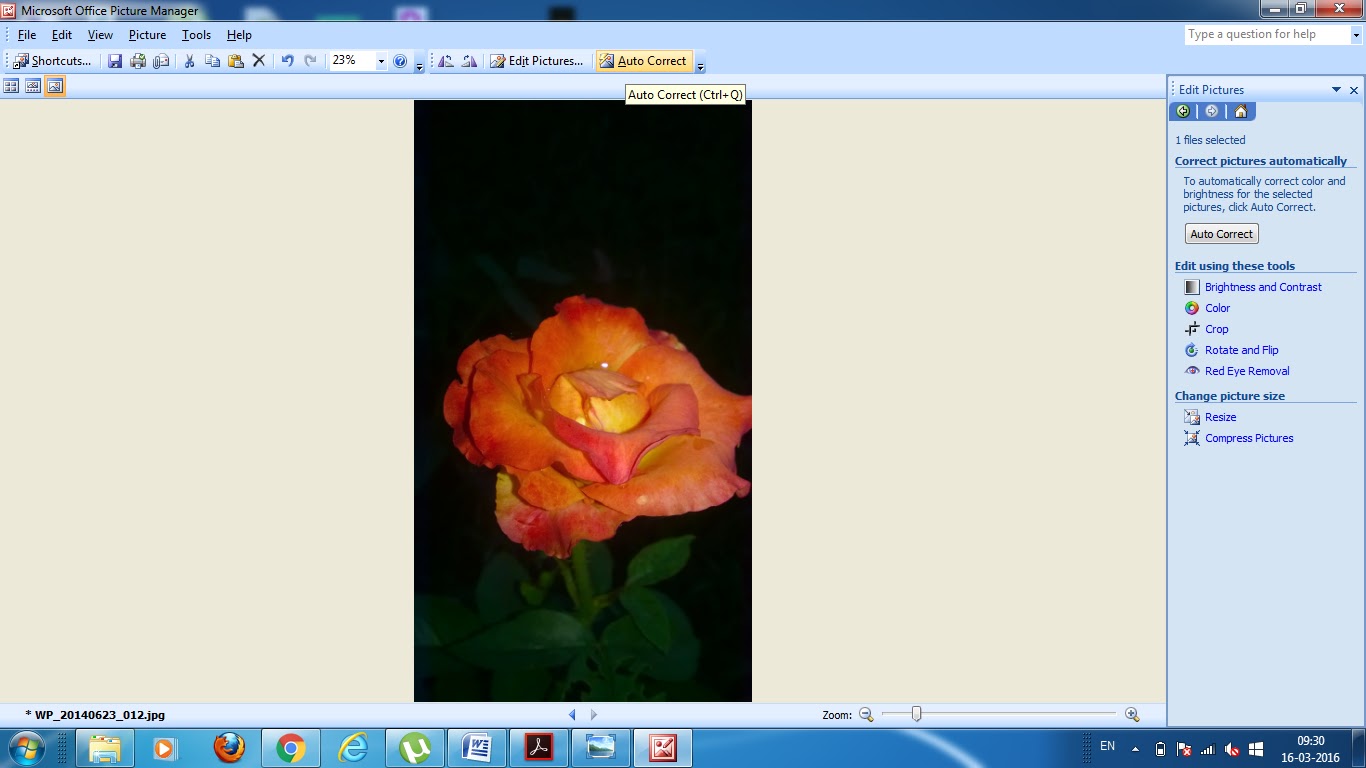Switch to Filmstrip view
Screen dimensions: 1366x768
pyautogui.click(x=31, y=86)
